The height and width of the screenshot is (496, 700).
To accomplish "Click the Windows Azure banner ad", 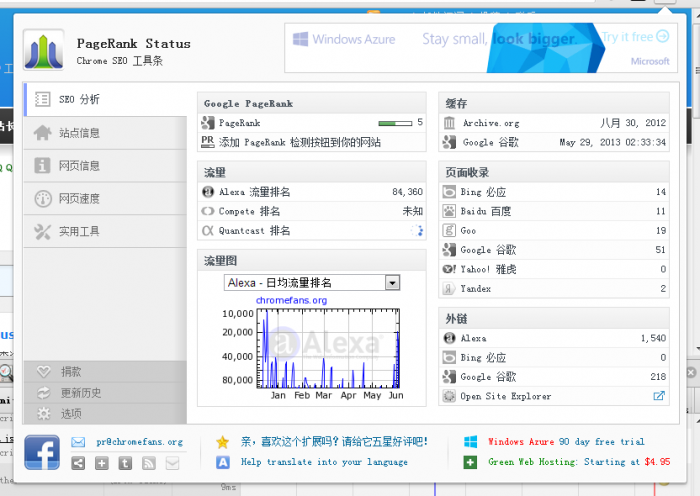I will [x=481, y=48].
